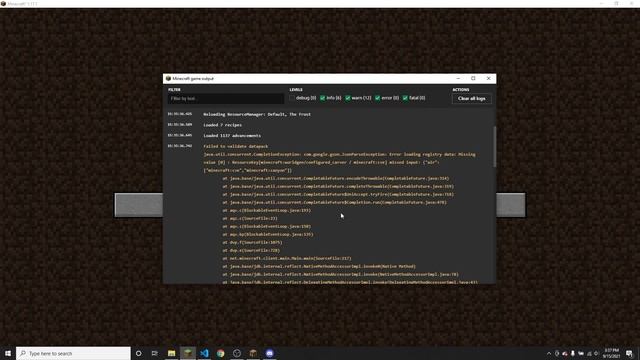The image size is (640, 360).
Task: Click the 'Failed to validate datapack' log line
Action: [236, 146]
